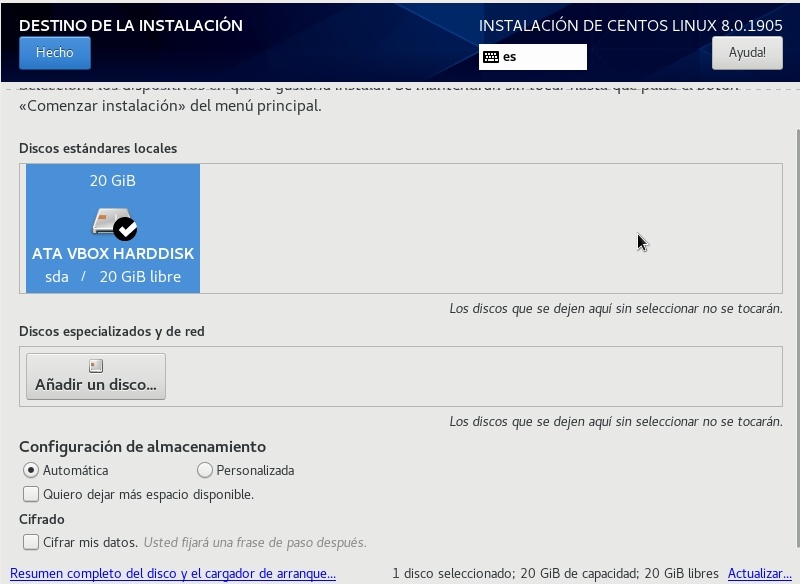Click 'INSTALACIÓN DE CENTOS LINUX 8.0.1905' text
The width and height of the screenshot is (800, 584).
pos(631,26)
